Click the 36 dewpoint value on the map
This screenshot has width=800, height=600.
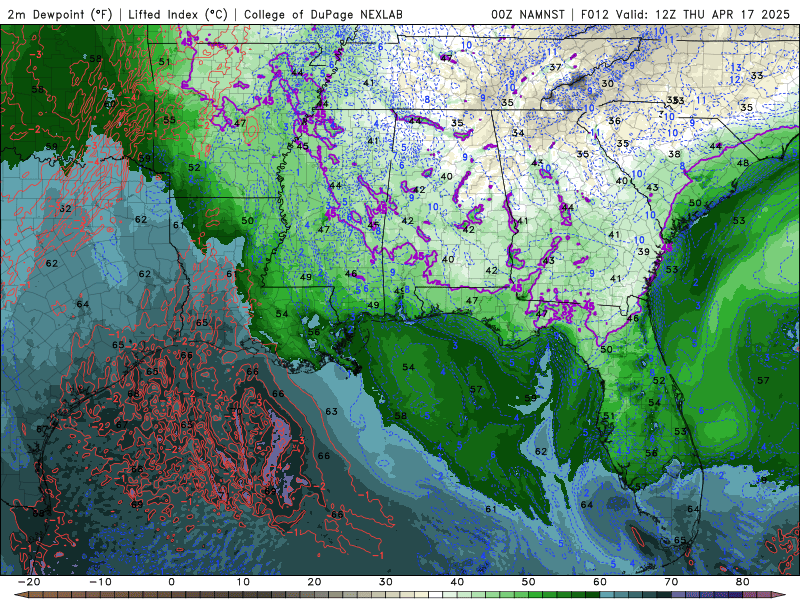615,121
